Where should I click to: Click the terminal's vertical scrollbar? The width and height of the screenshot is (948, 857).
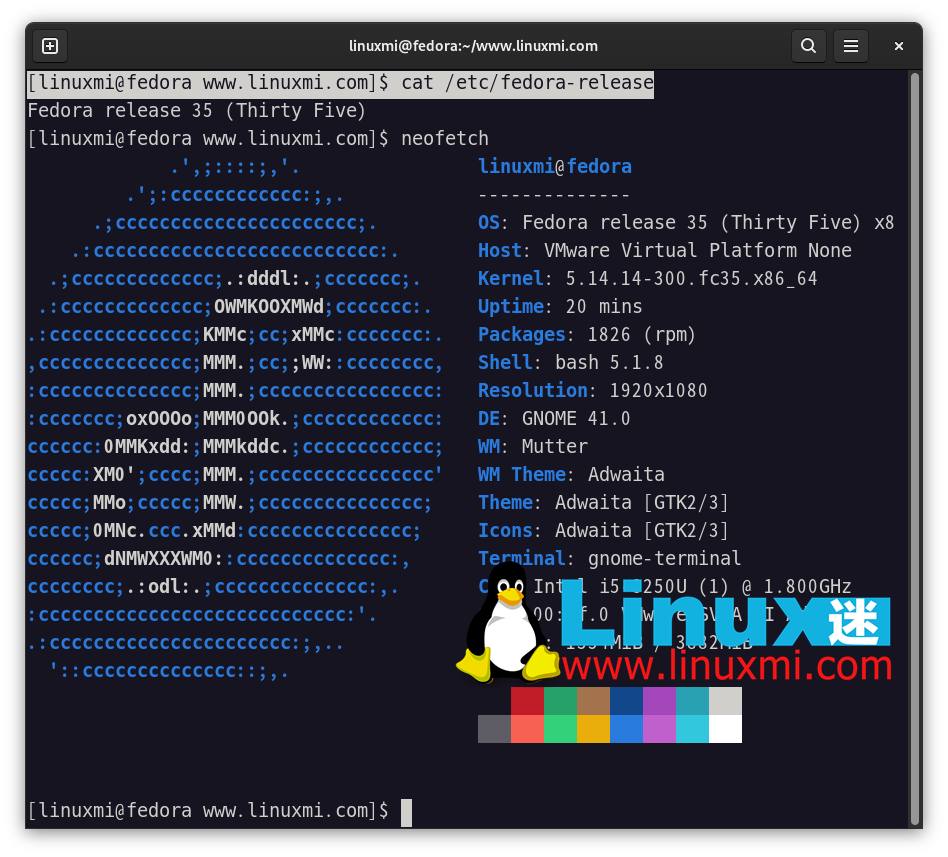(915, 449)
